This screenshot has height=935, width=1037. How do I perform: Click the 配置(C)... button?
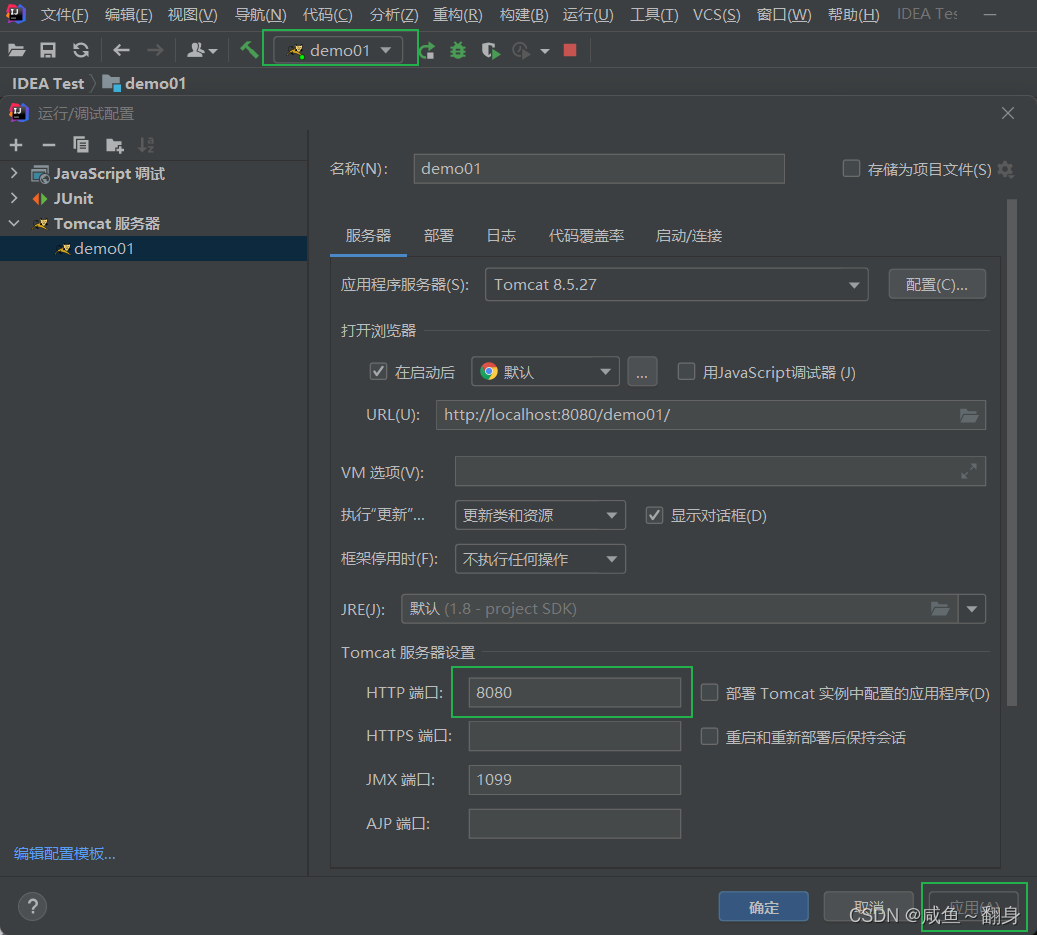[x=936, y=284]
